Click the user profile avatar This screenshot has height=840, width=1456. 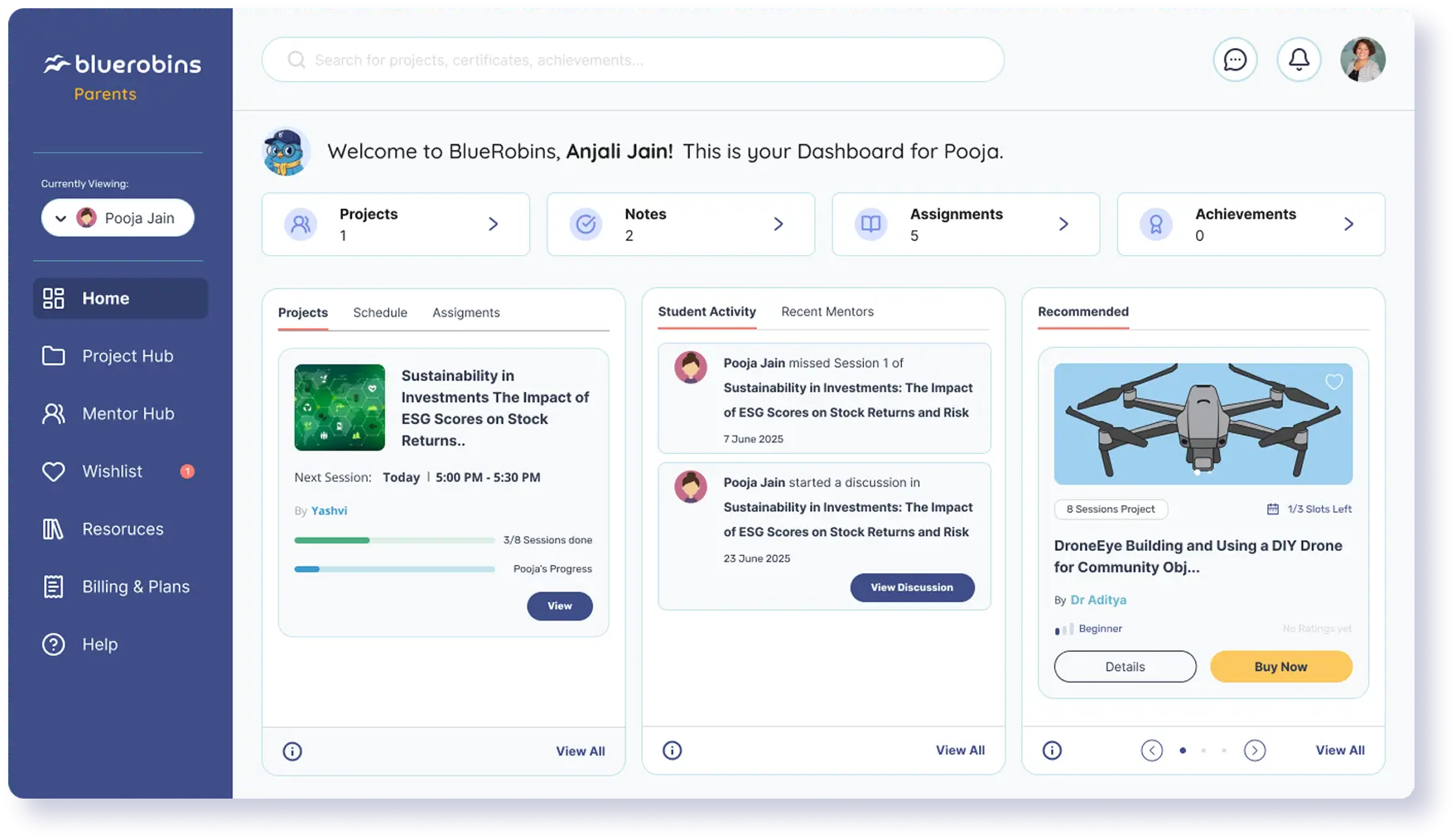coord(1362,60)
